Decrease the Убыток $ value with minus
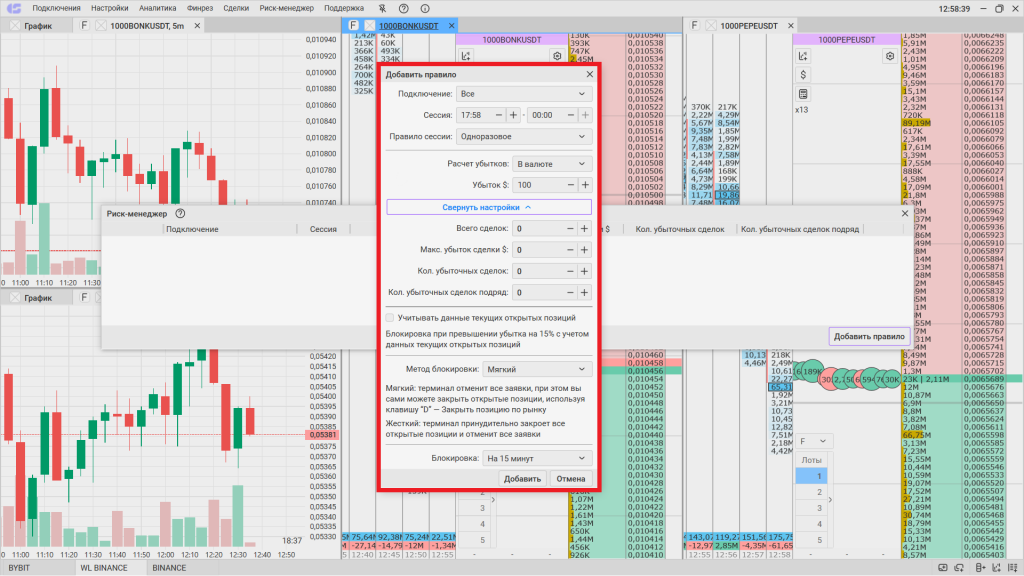The image size is (1024, 576). tap(571, 185)
